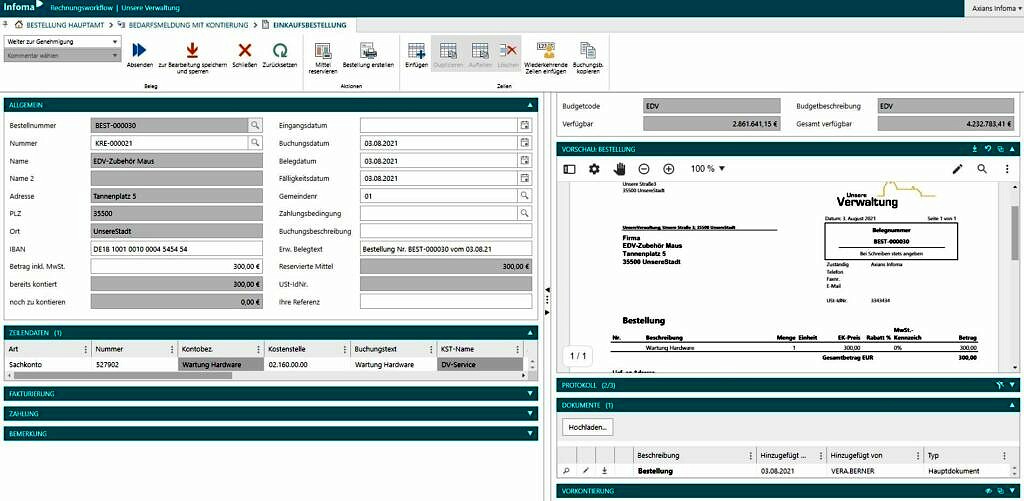Click Einkaufsbestellung breadcrumb
Image resolution: width=1024 pixels, height=501 pixels.
[309, 25]
